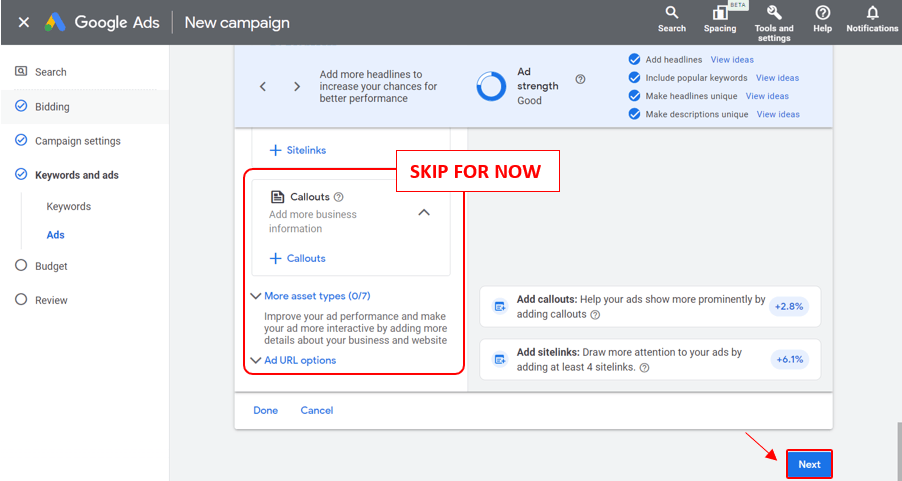Open the Keywords sub-step
902x481 pixels.
pos(68,207)
